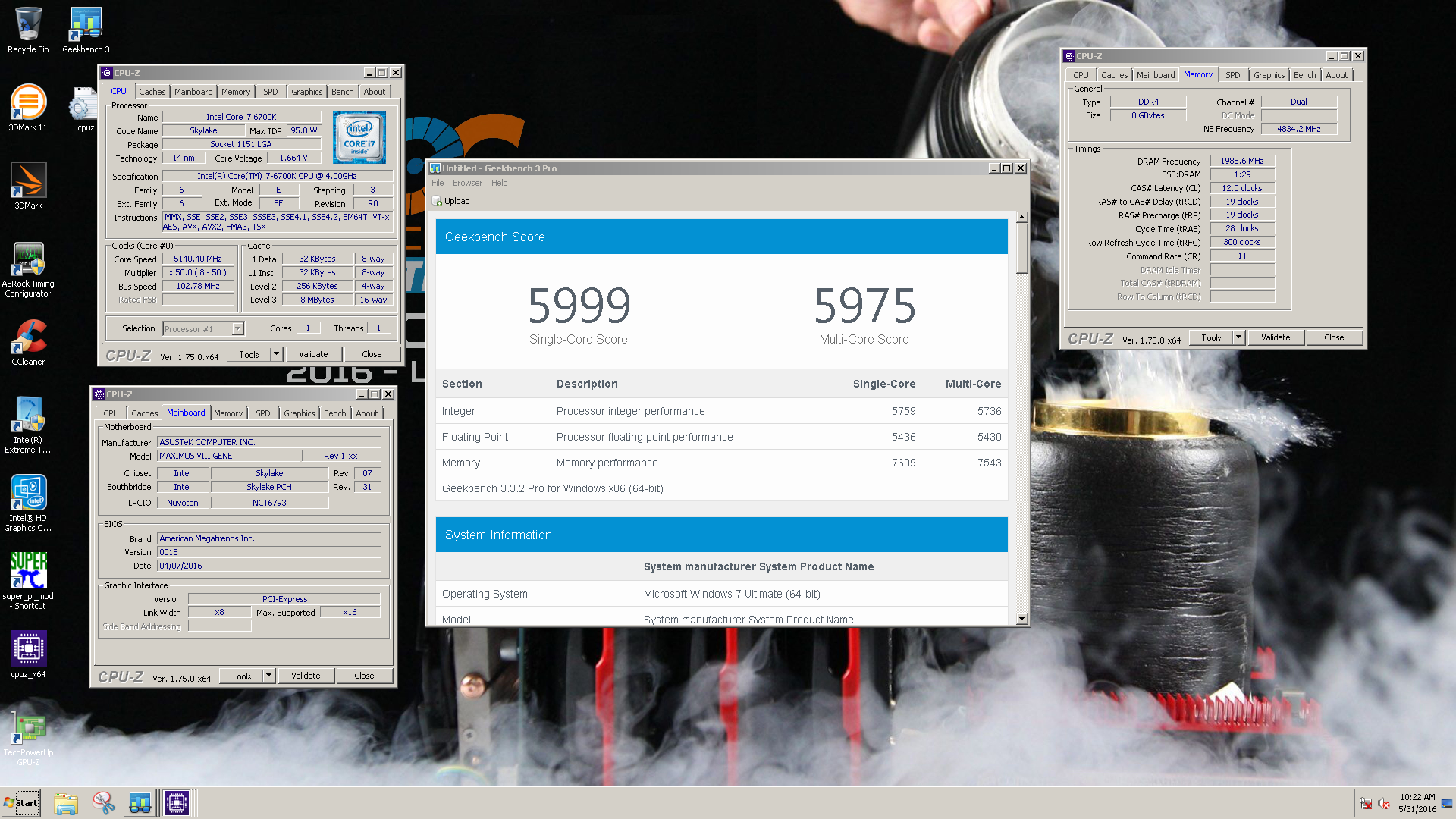
Task: Open the Recycle Bin desktop icon
Action: [28, 30]
